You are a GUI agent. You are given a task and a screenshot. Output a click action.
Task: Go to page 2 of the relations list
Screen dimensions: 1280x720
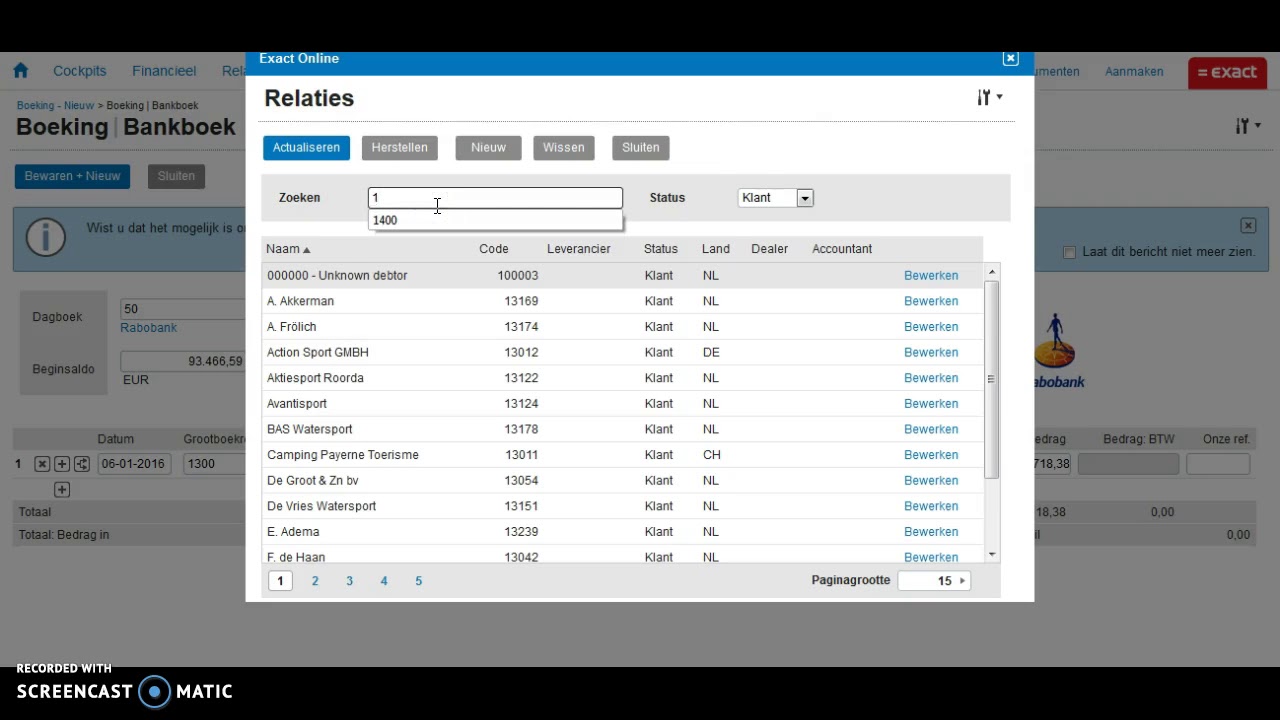click(x=315, y=581)
